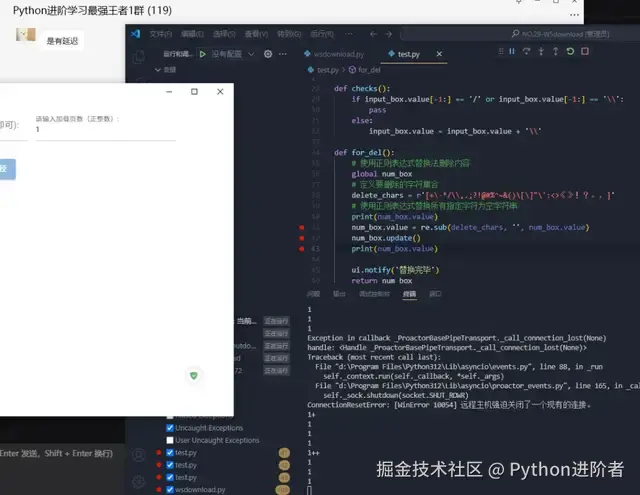Click the VS Code logo icon
This screenshot has width=640, height=495.
pyautogui.click(x=136, y=34)
